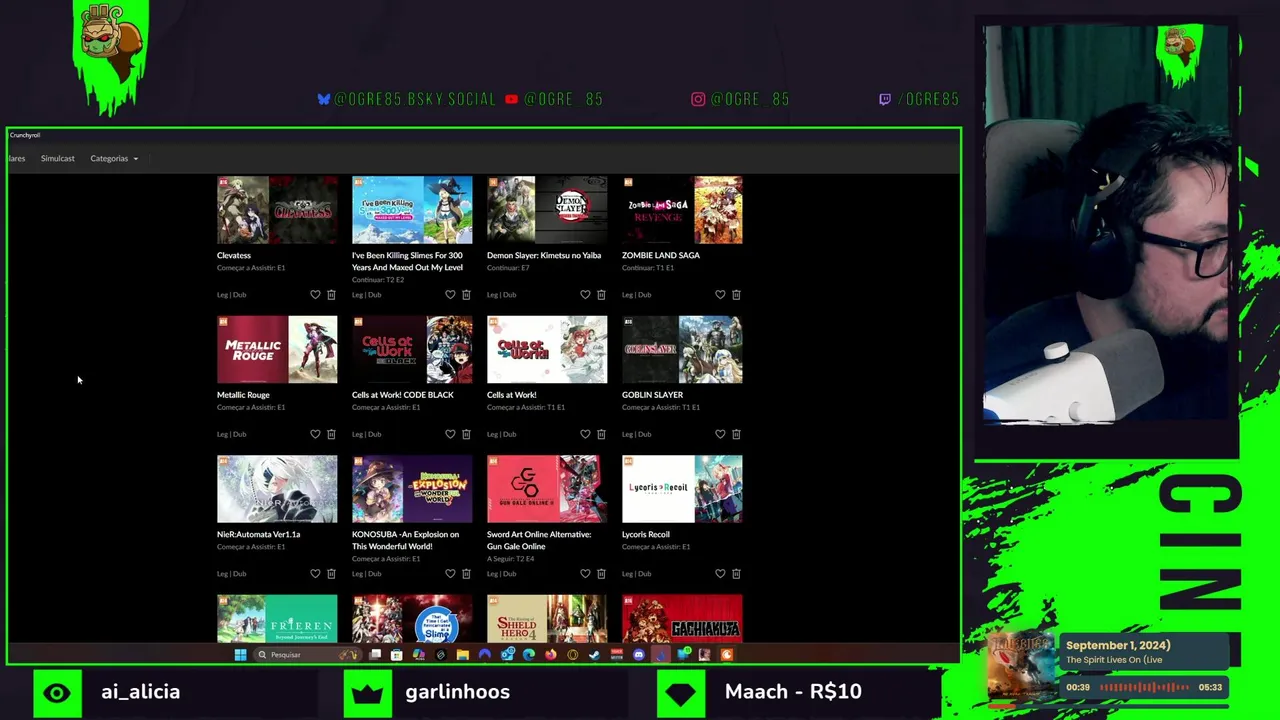The image size is (1280, 720).
Task: Click trash icon for NieR:Automata Ver1.1a
Action: 331,574
